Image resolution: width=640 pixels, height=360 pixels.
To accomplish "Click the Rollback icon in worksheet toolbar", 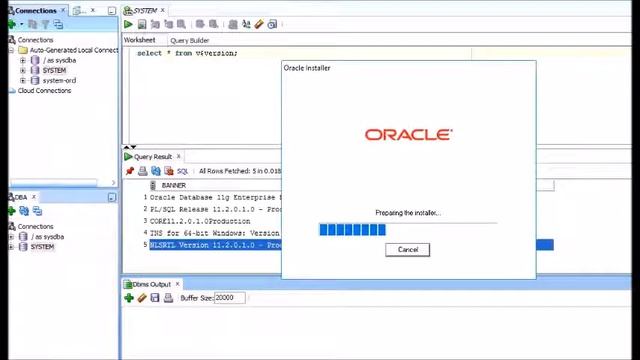I will 213,24.
